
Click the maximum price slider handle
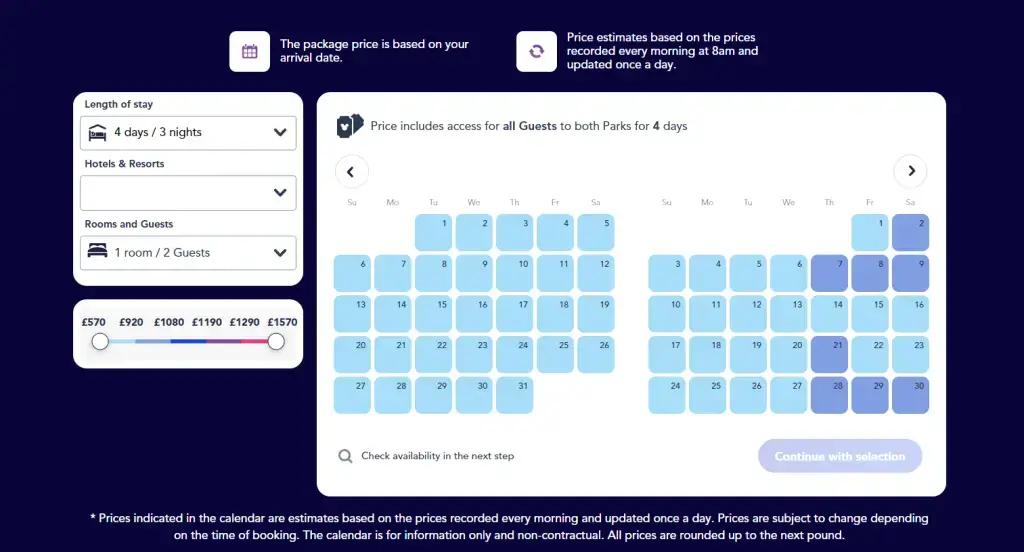tap(276, 341)
